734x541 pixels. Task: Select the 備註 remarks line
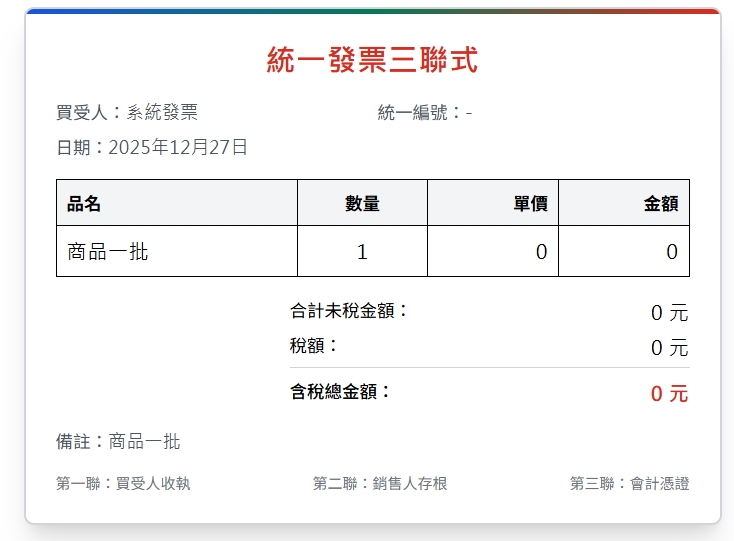point(118,442)
